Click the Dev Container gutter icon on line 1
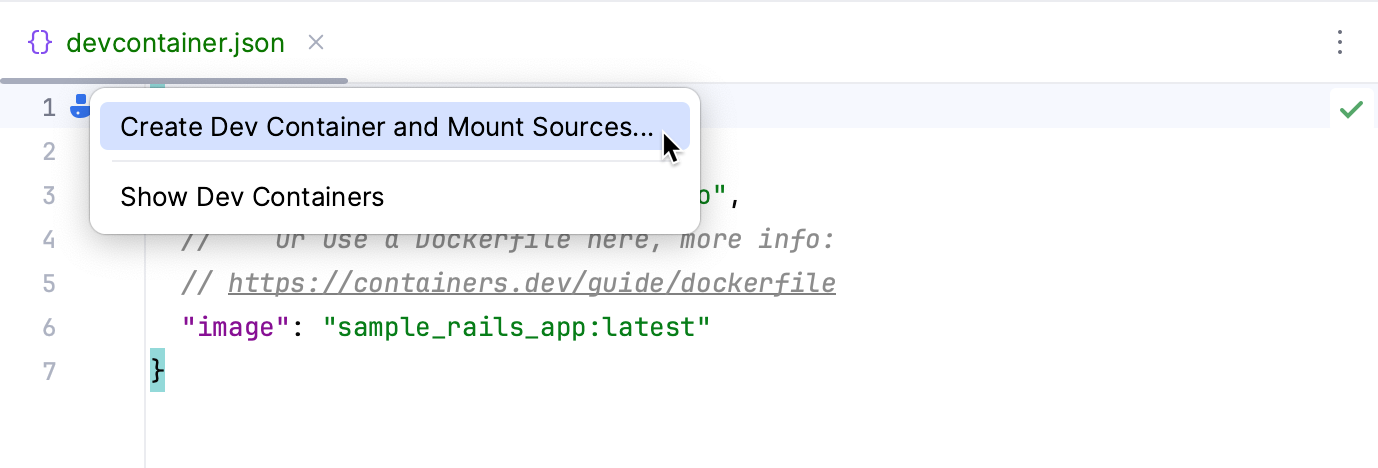The width and height of the screenshot is (1378, 468). pyautogui.click(x=79, y=107)
